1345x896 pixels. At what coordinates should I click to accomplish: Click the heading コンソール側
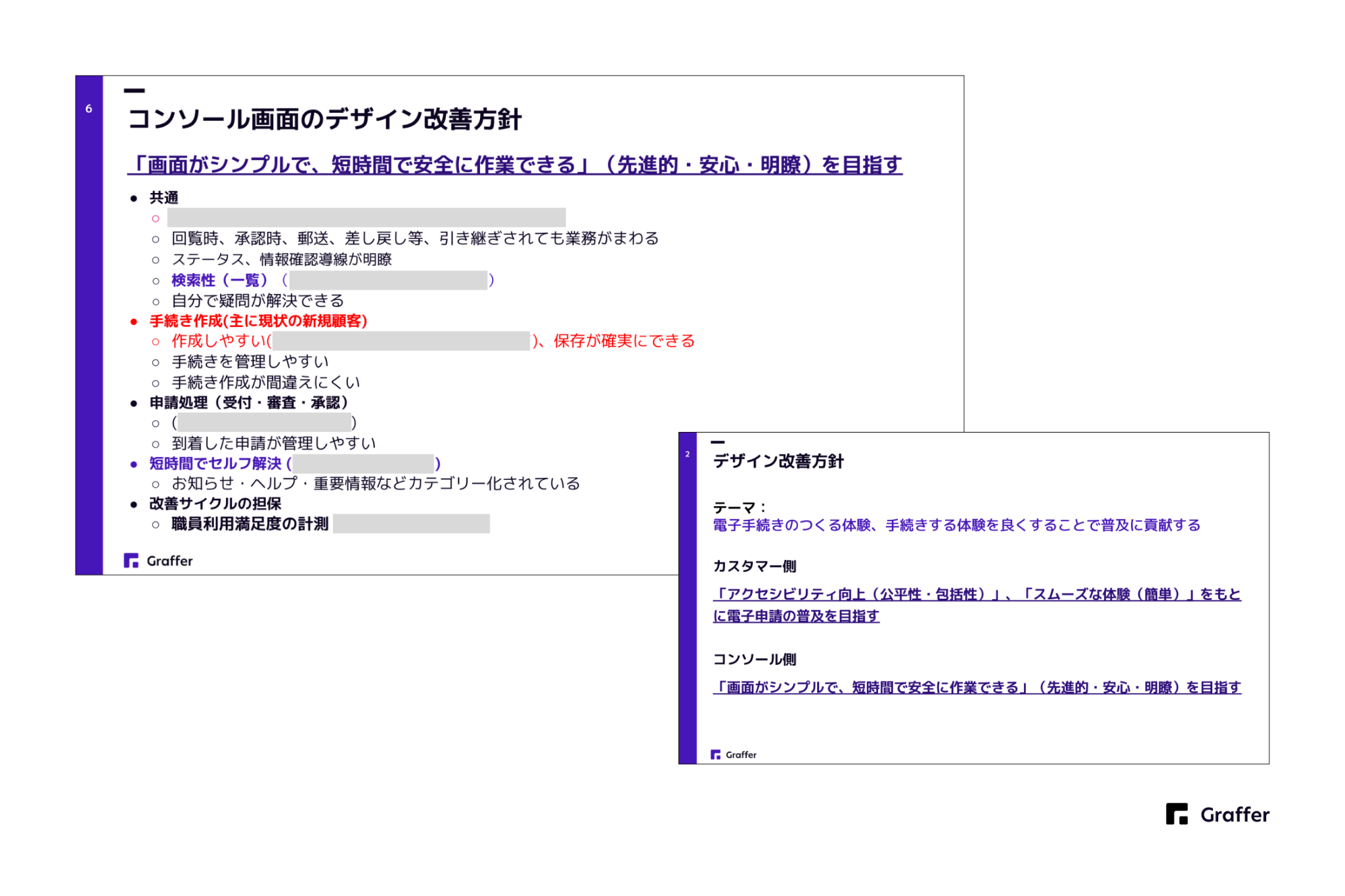click(x=755, y=660)
